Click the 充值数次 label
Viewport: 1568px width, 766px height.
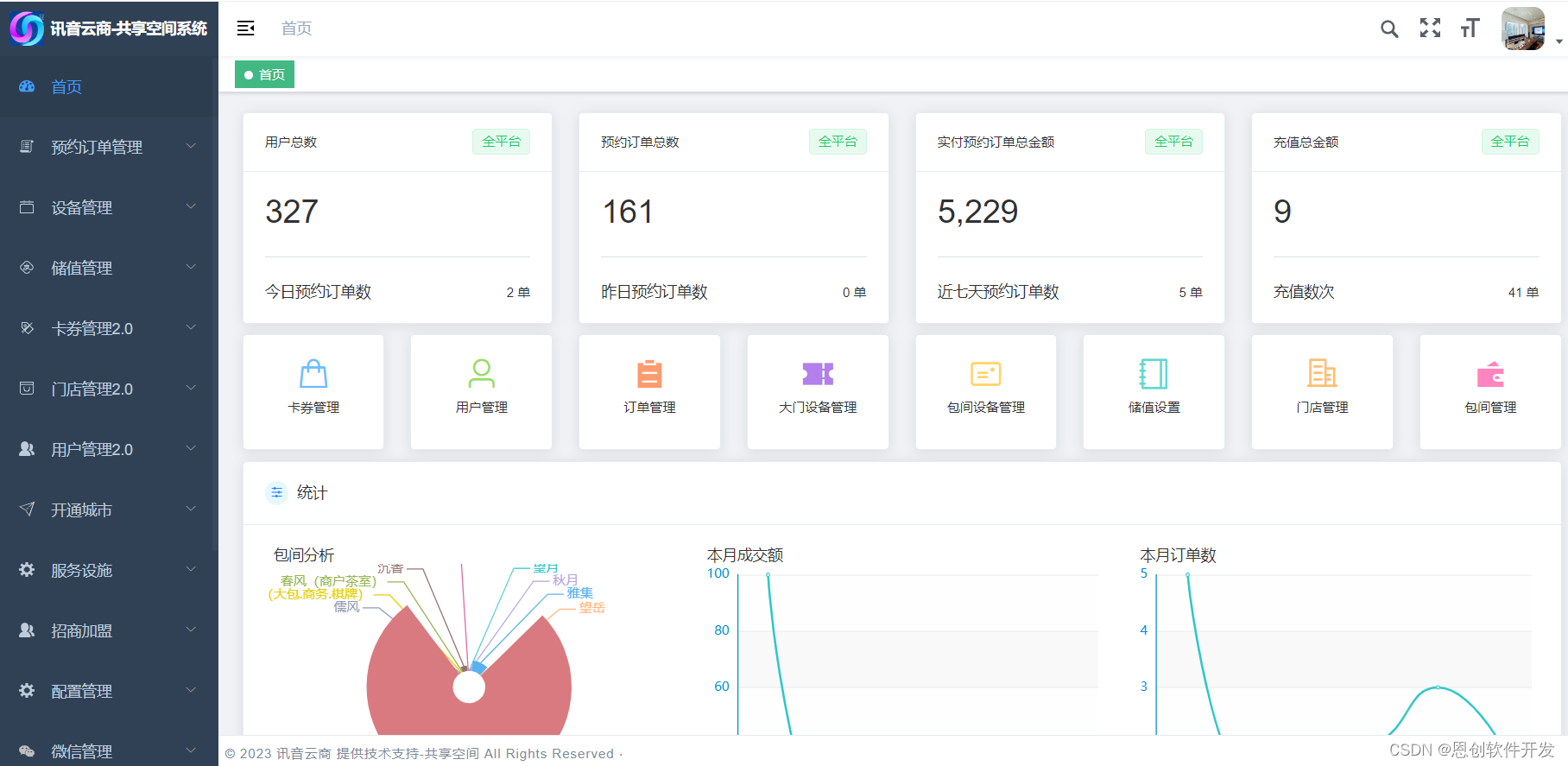tap(1304, 292)
